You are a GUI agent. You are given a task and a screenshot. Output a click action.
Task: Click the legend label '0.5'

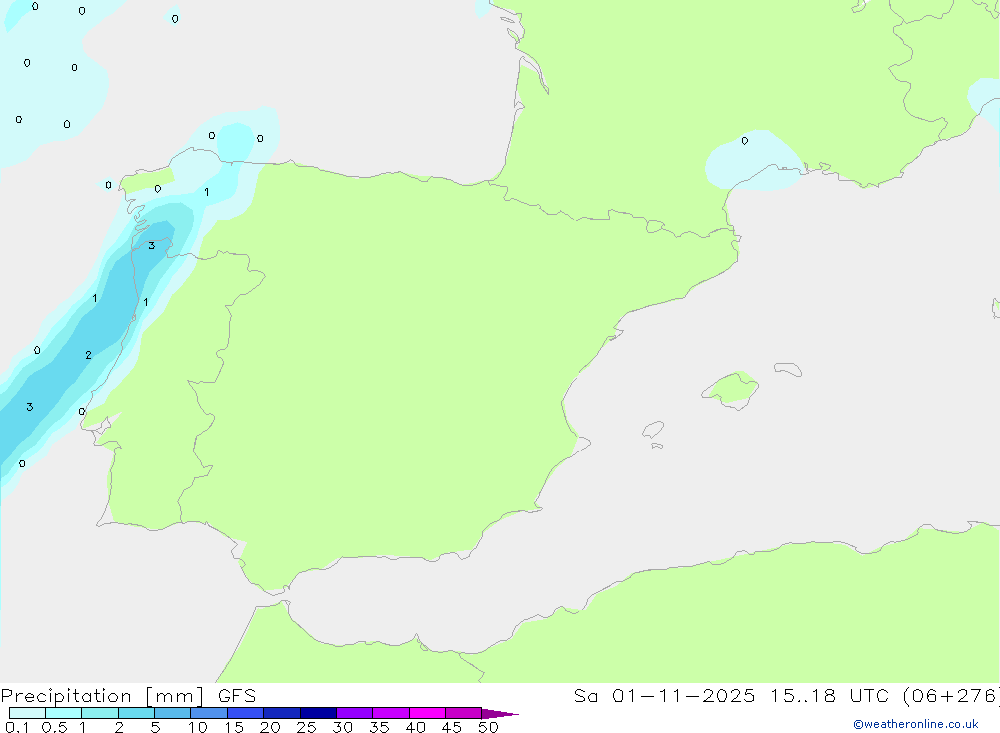click(x=54, y=727)
